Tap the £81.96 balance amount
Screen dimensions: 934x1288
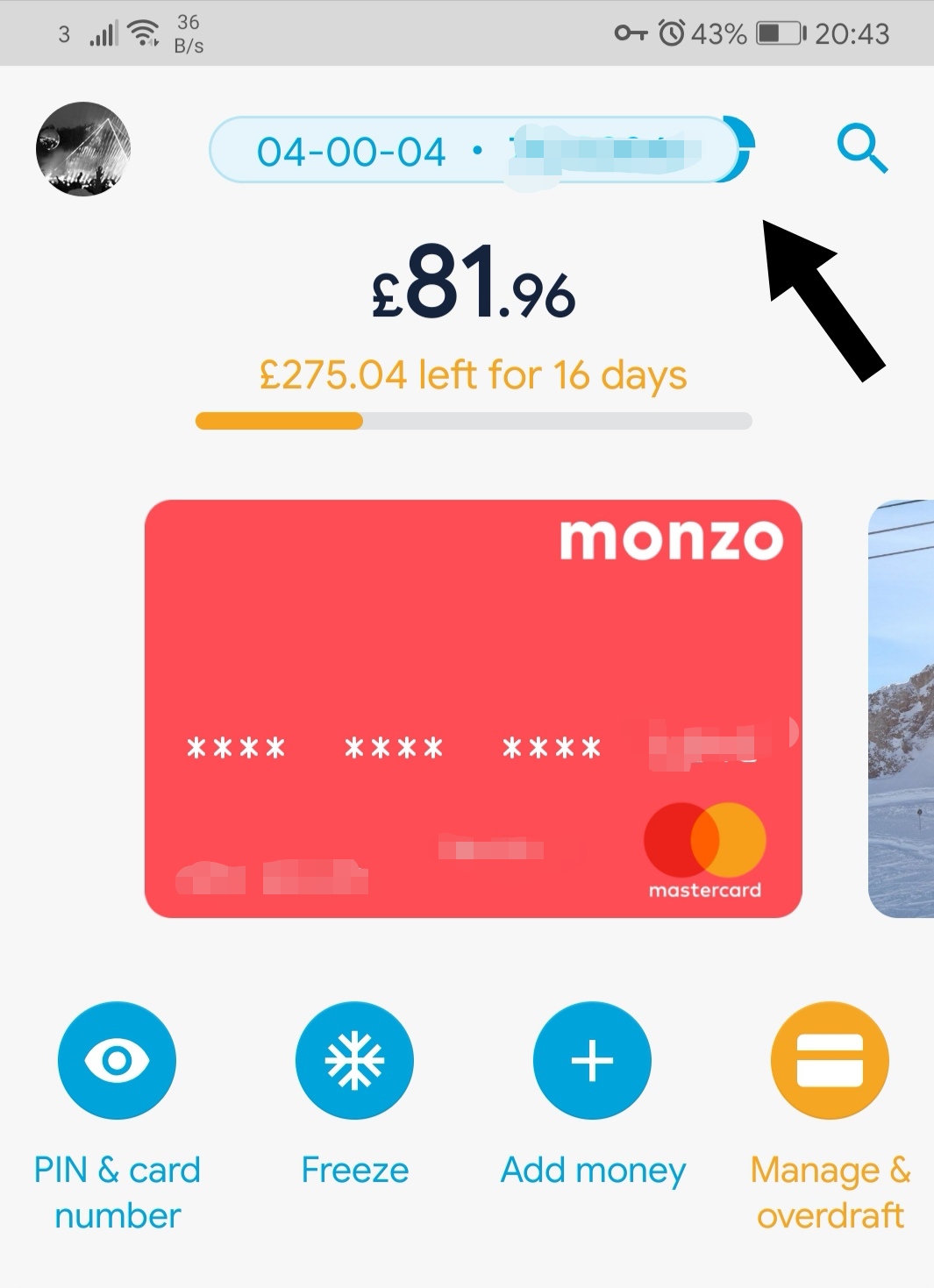click(x=474, y=283)
